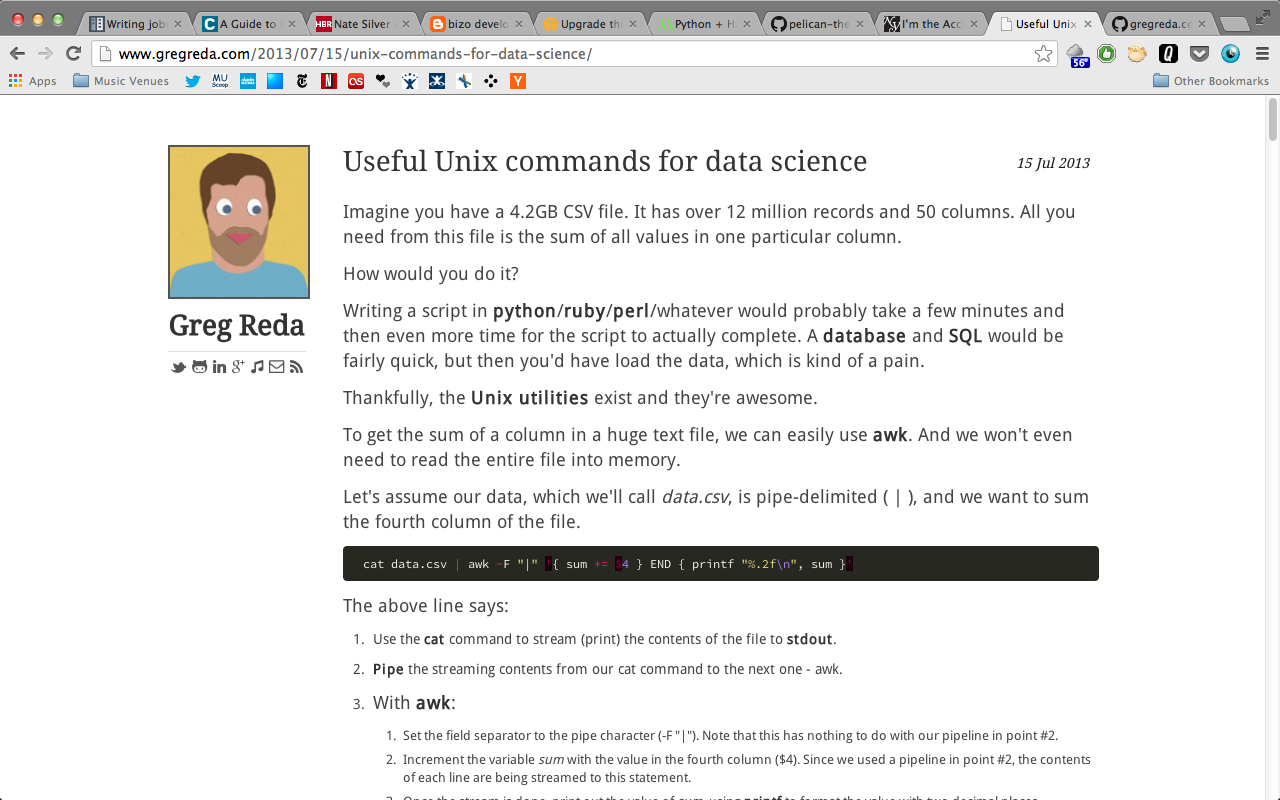Open the Y Combinator Hacker News bookmark
The width and height of the screenshot is (1280, 800).
(x=518, y=81)
